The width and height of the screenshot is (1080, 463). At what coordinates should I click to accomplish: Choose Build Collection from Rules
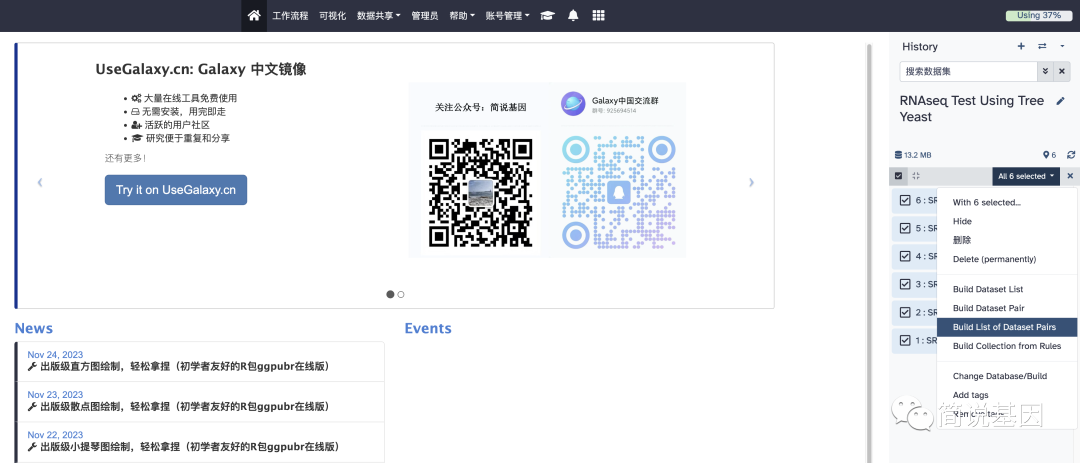pos(1008,346)
